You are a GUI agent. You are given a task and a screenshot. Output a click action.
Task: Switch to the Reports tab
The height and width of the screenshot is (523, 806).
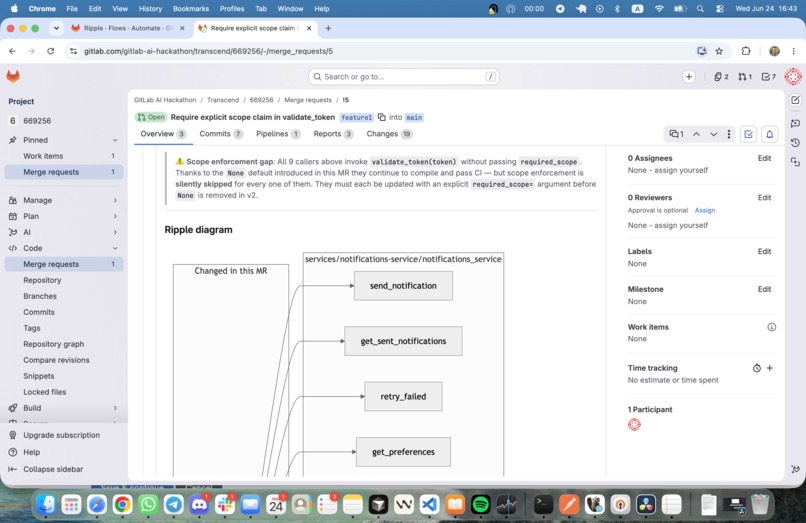[x=333, y=134]
